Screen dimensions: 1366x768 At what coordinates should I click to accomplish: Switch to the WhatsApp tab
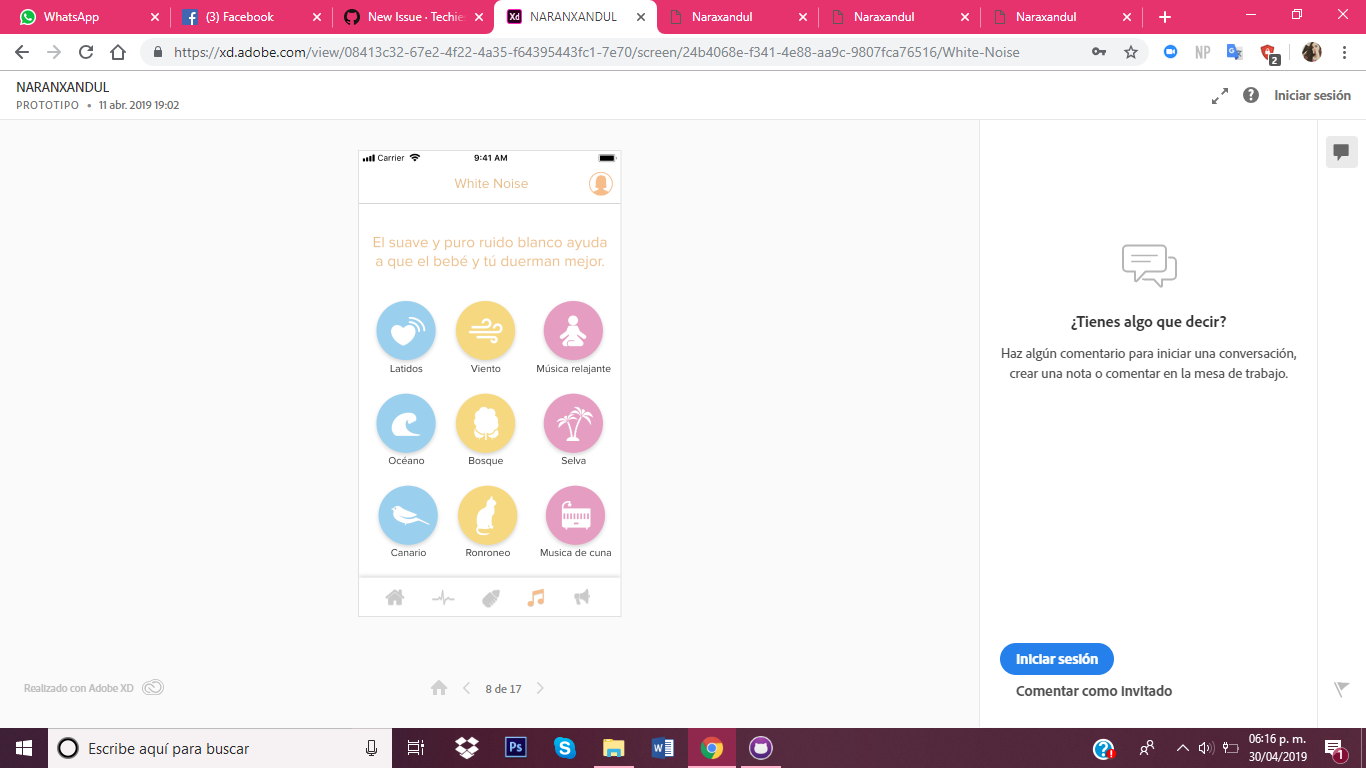coord(90,17)
